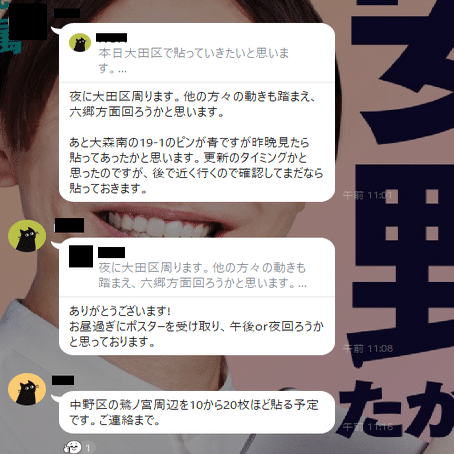
Task: Click the reaction emoji below the 中野区 message
Action: [73, 447]
